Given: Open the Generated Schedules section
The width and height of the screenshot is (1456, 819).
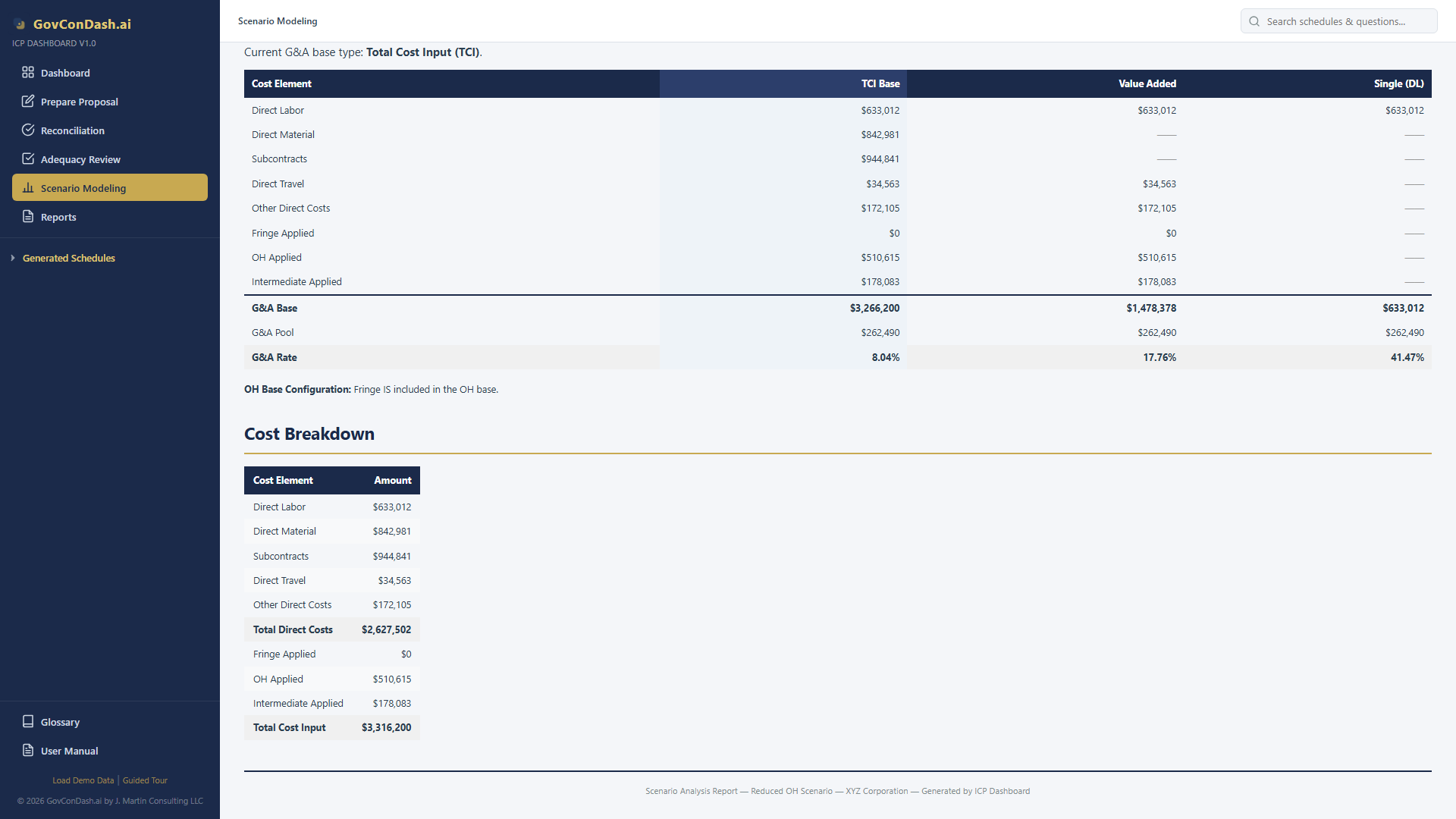Looking at the screenshot, I should (x=69, y=259).
